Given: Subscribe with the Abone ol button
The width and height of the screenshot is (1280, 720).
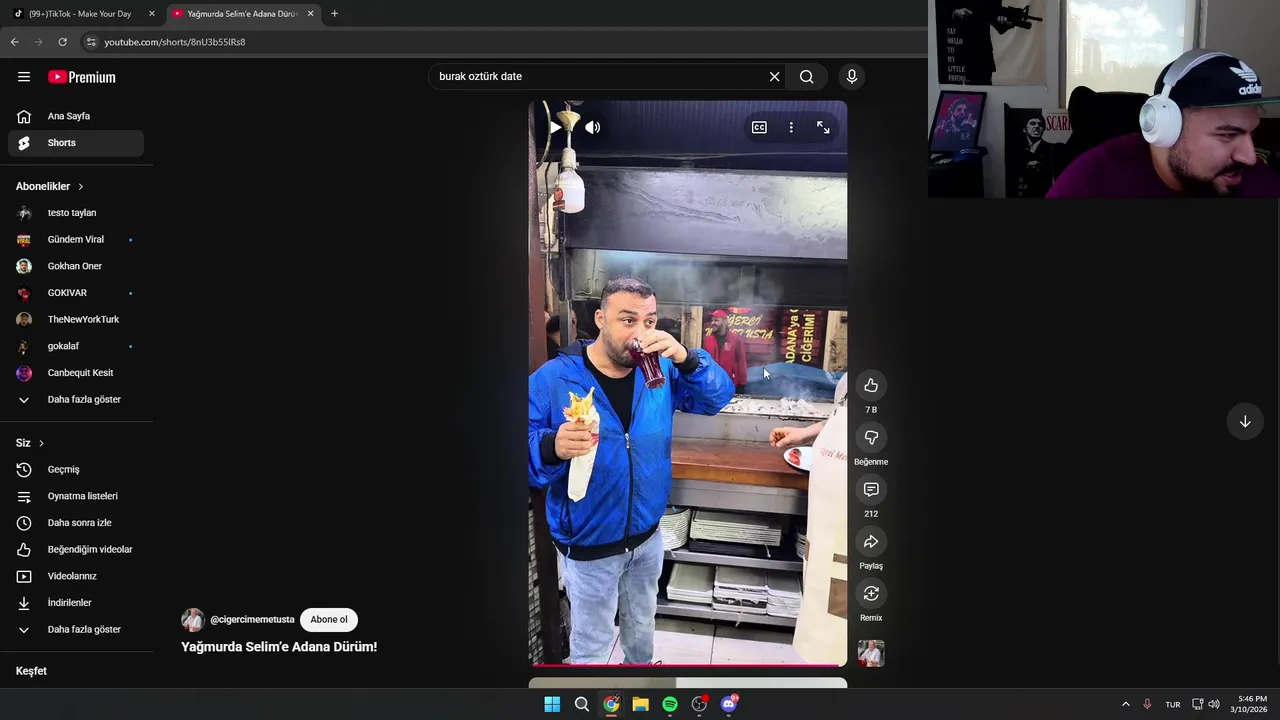Looking at the screenshot, I should [x=329, y=620].
